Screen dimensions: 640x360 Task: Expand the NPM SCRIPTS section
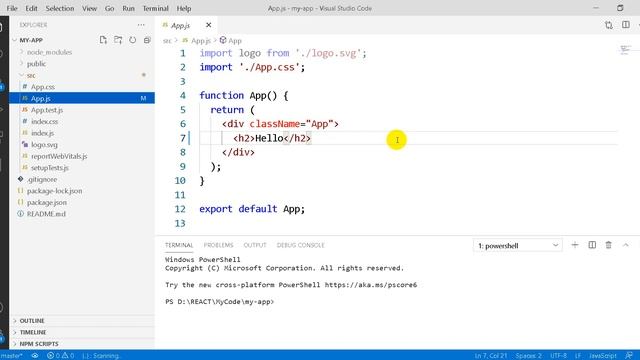point(39,344)
